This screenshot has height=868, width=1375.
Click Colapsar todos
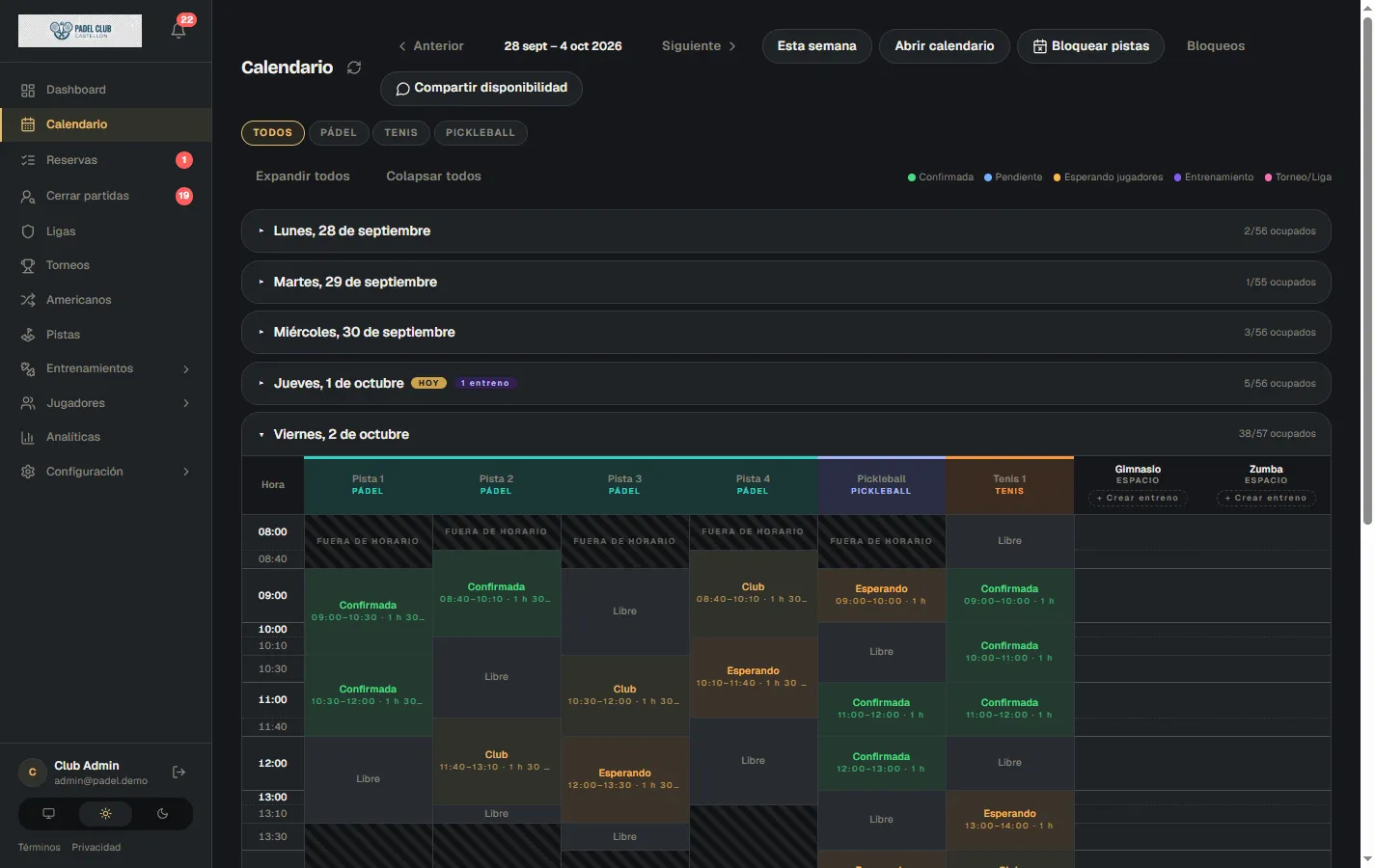(434, 176)
